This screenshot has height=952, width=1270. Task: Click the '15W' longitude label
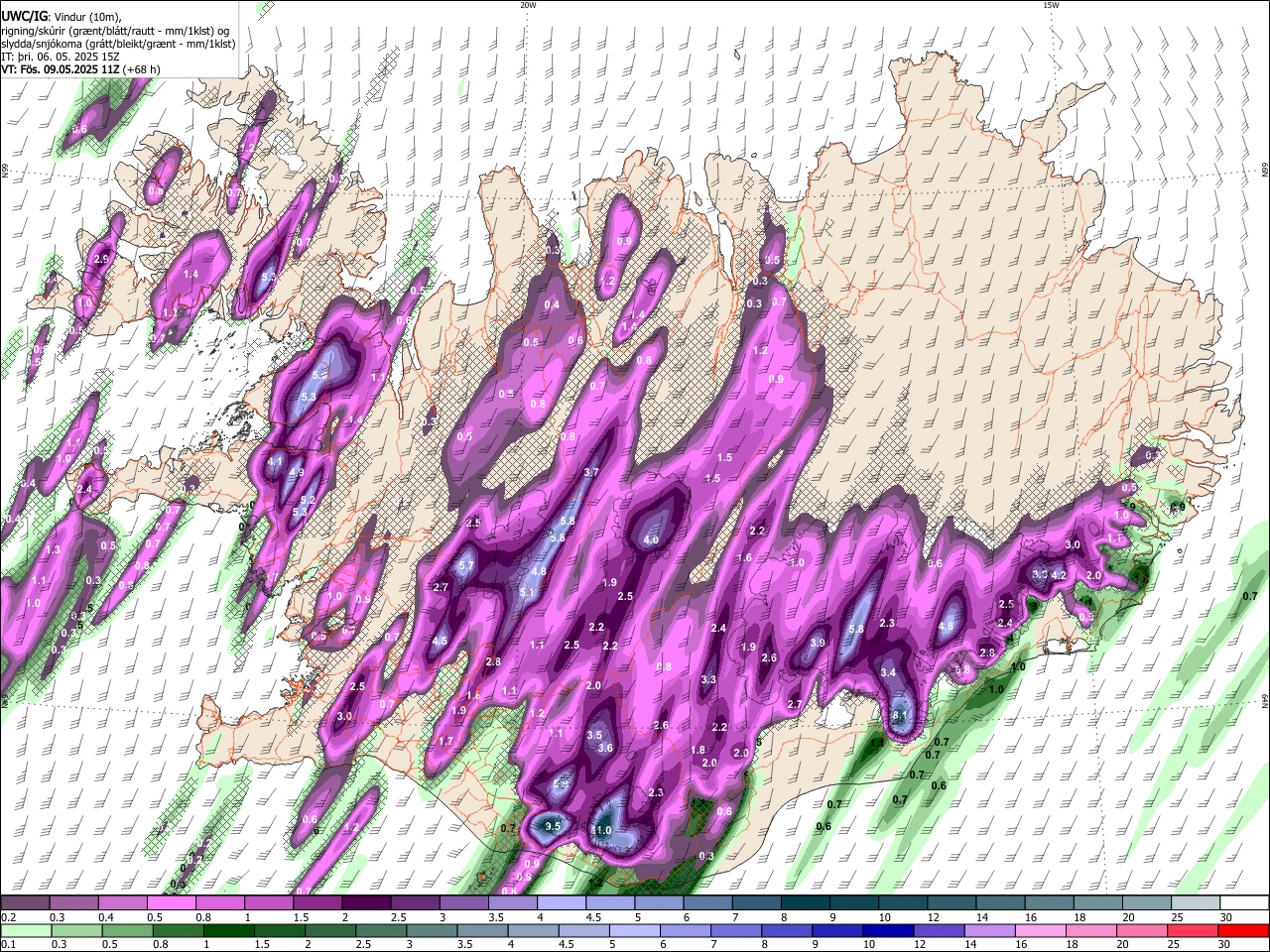click(1050, 5)
